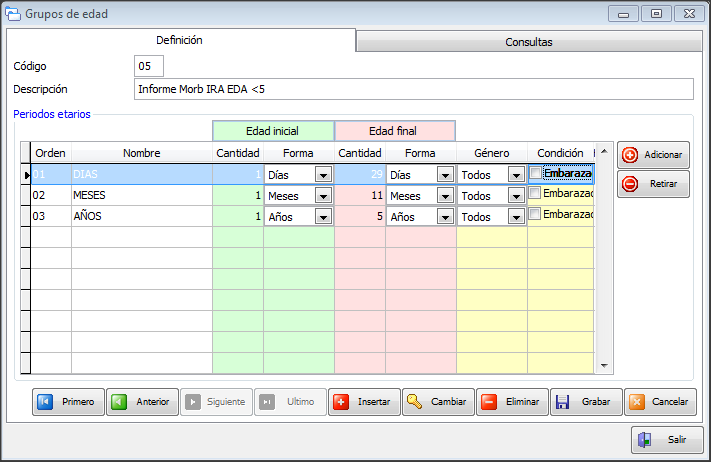
Task: Click the initial Cantidad cell in the AÑOS row
Action: tap(238, 216)
